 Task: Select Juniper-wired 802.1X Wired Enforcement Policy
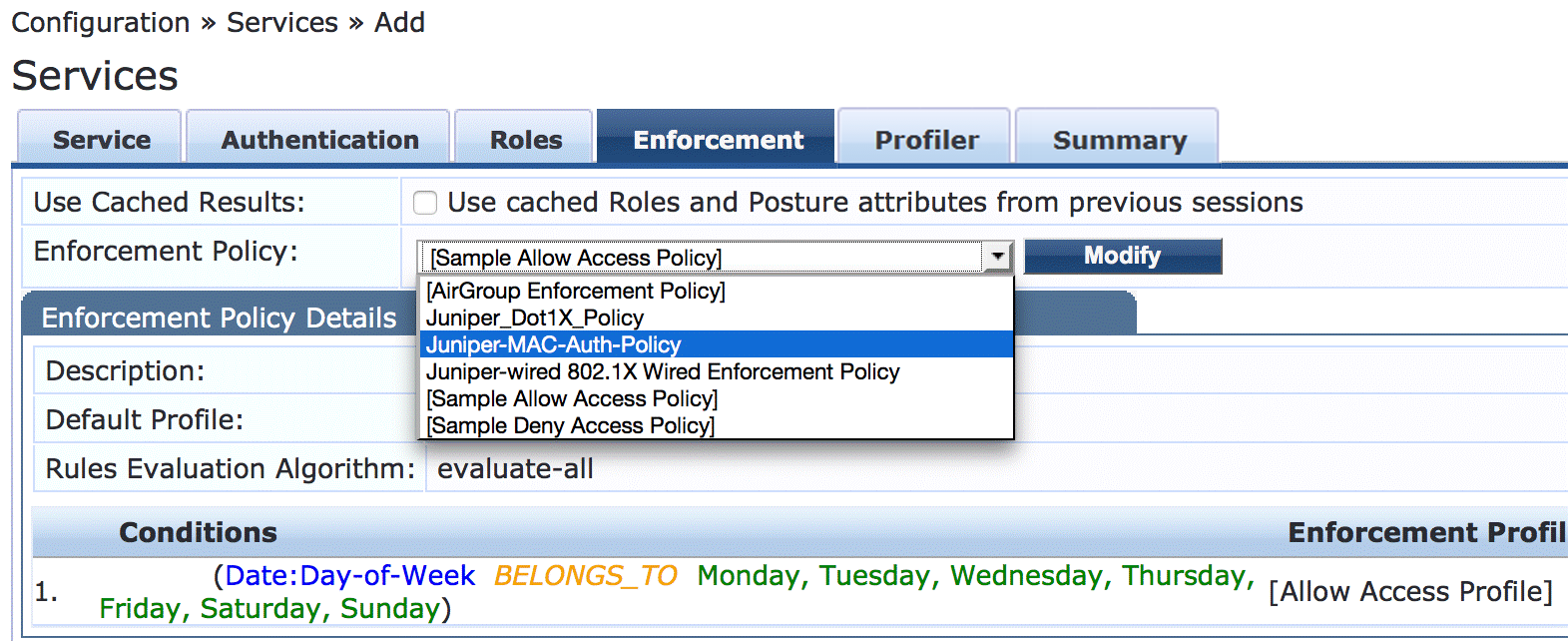[663, 371]
